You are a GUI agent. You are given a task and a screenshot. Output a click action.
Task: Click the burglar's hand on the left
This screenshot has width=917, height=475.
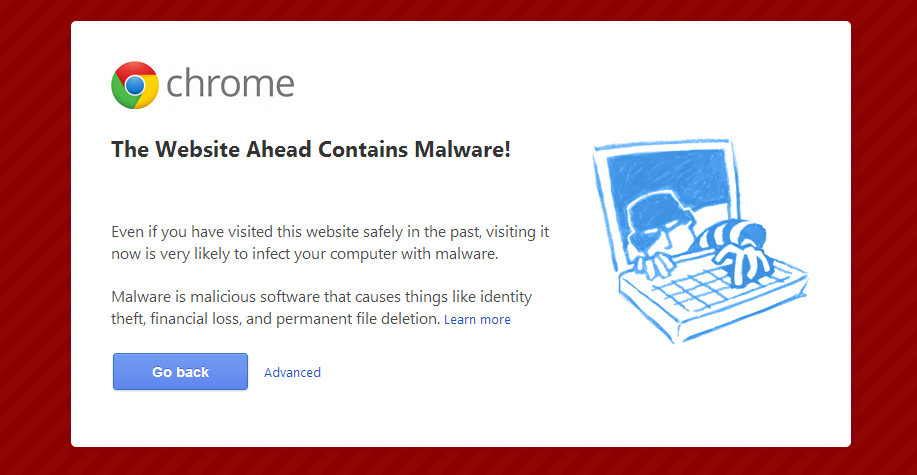(656, 265)
